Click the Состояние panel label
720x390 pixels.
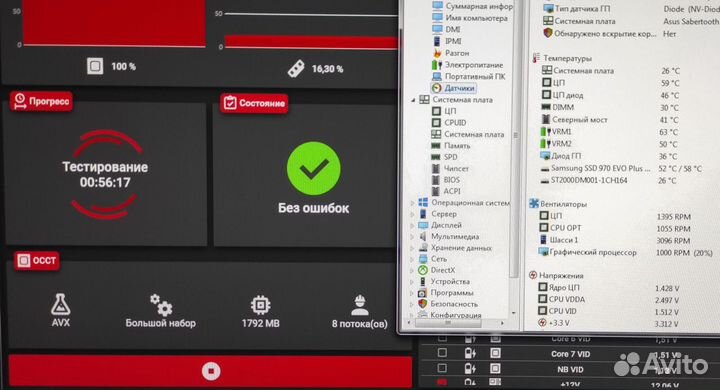254,103
